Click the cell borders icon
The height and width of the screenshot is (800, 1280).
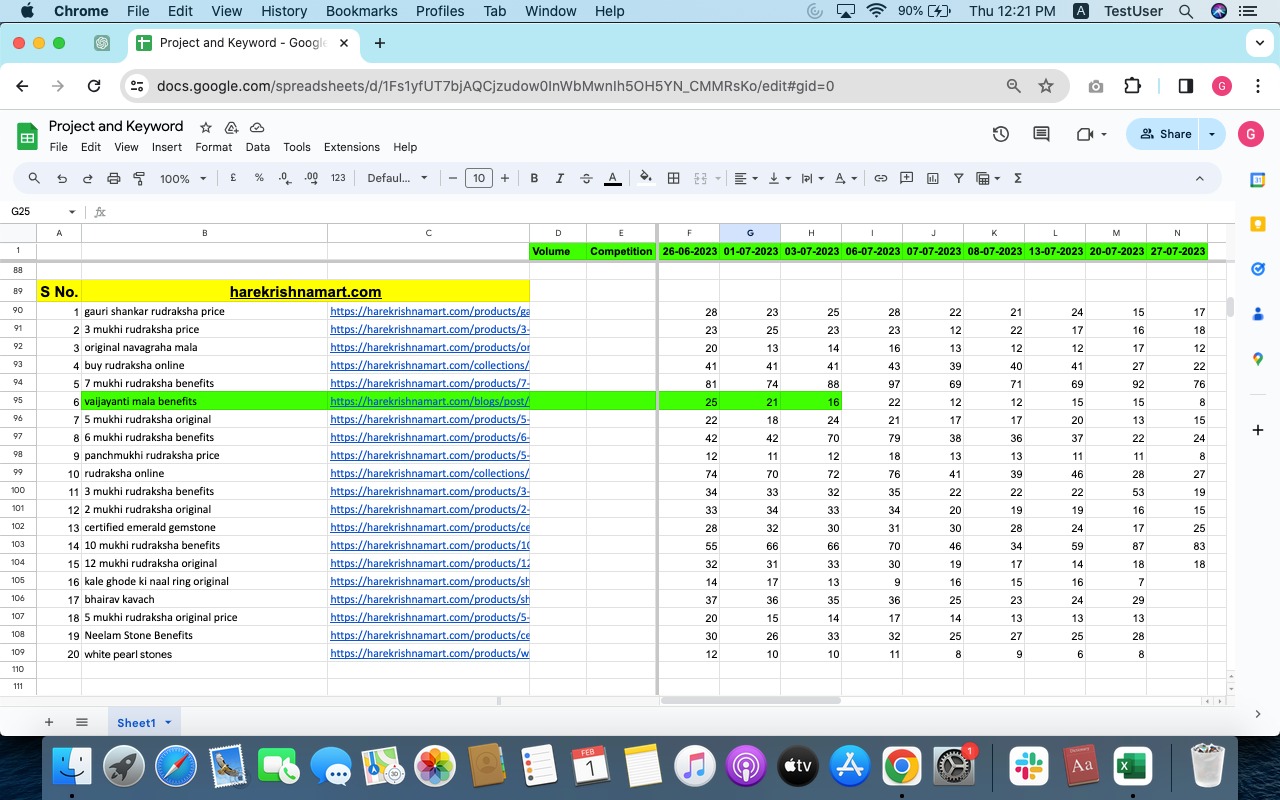point(673,178)
